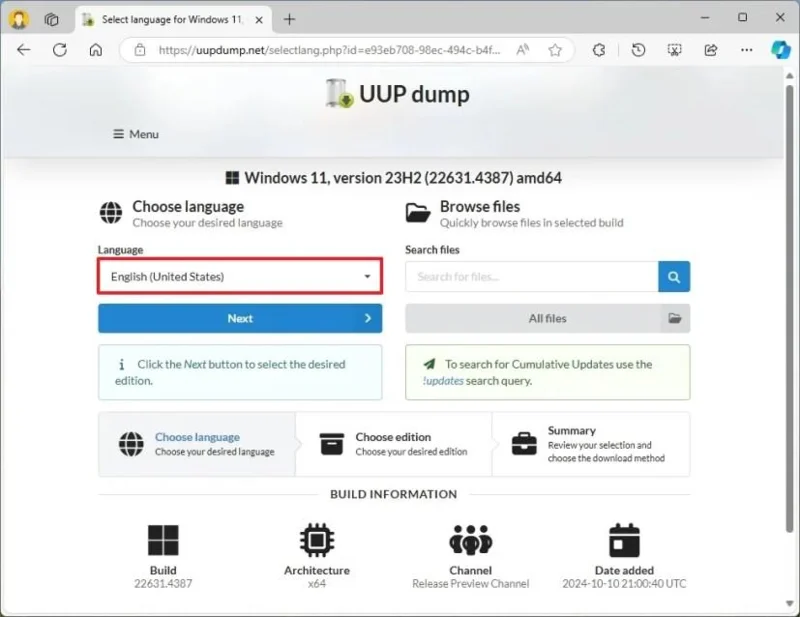The height and width of the screenshot is (617, 800).
Task: Click the briefcase icon in Summary step
Action: pos(524,443)
